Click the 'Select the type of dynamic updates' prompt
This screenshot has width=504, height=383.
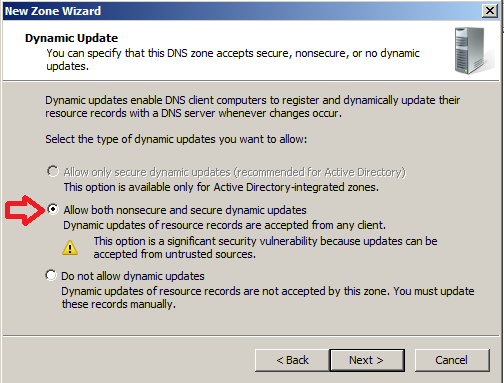[176, 139]
